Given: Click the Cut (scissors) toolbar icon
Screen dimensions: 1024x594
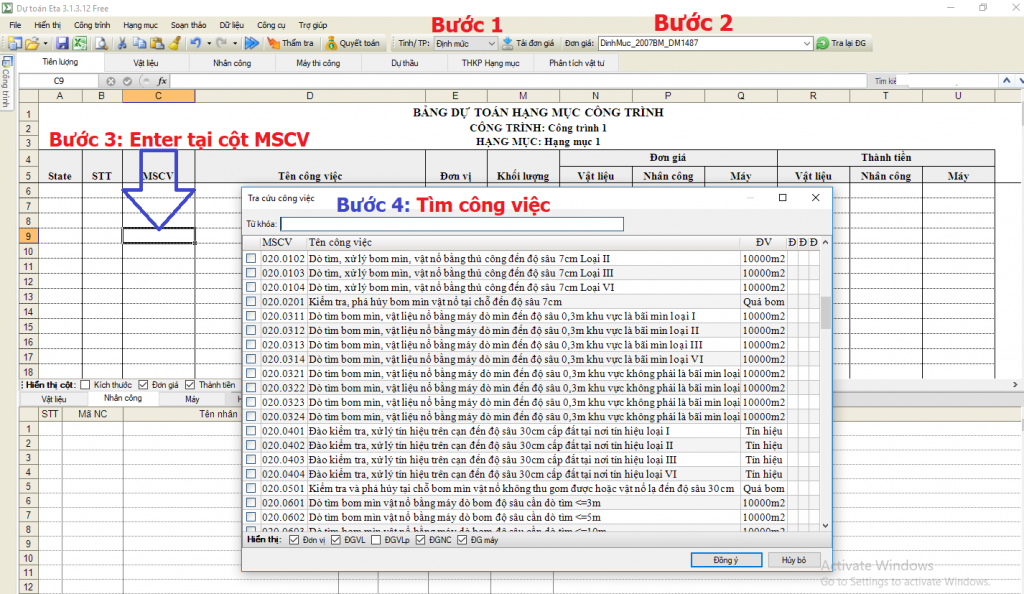Looking at the screenshot, I should (121, 44).
